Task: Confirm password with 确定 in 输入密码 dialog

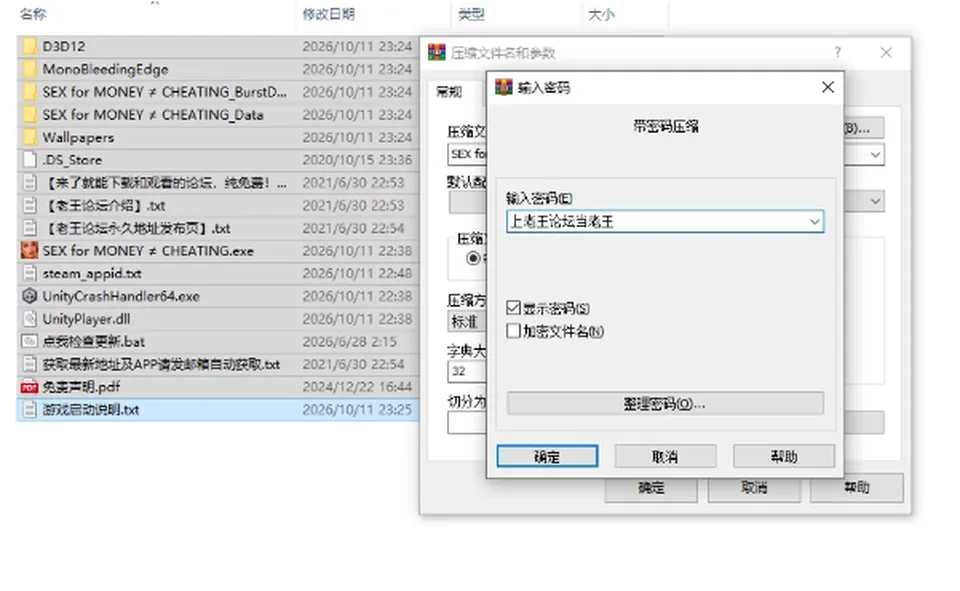Action: (x=547, y=456)
